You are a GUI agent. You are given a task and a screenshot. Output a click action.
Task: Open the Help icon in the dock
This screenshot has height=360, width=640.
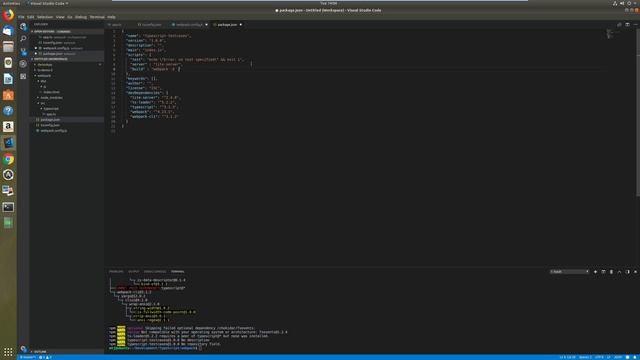[8, 111]
